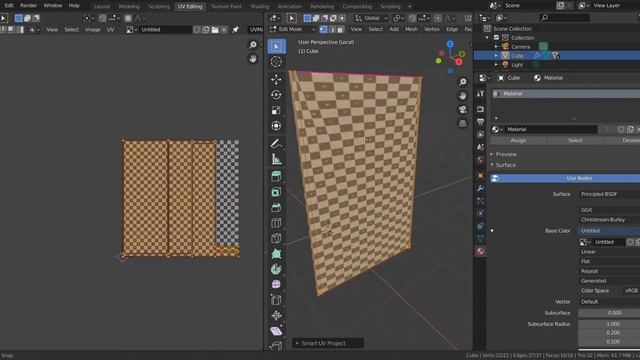
Task: Pin the image in UV editor
Action: pyautogui.click(x=236, y=30)
